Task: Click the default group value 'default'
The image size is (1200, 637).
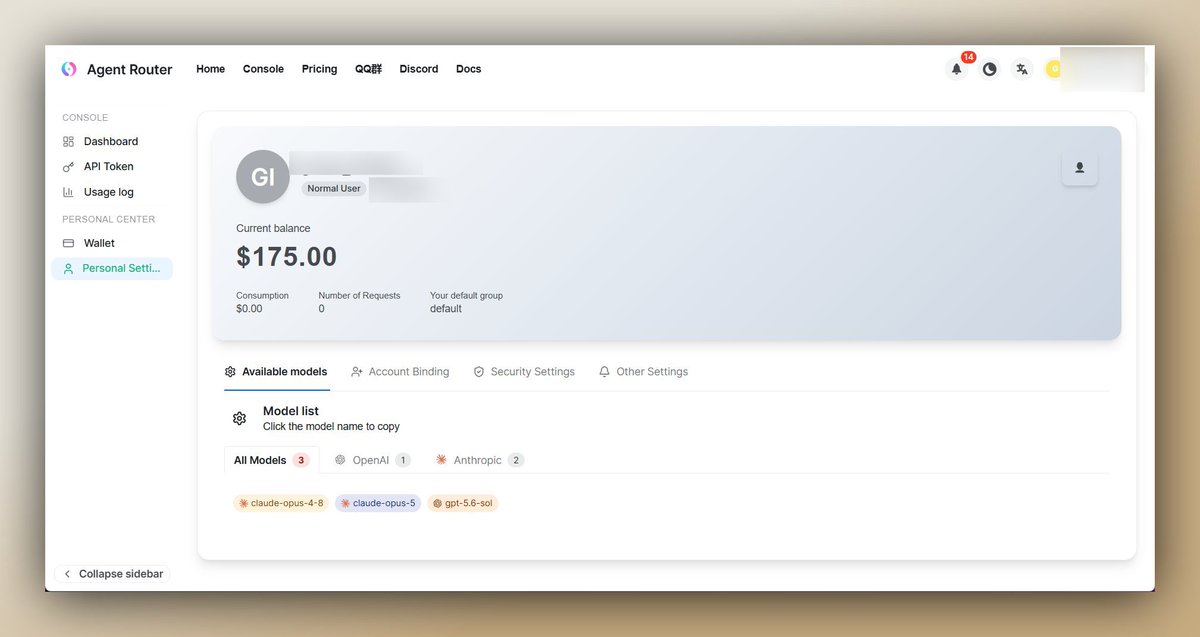Action: [446, 309]
